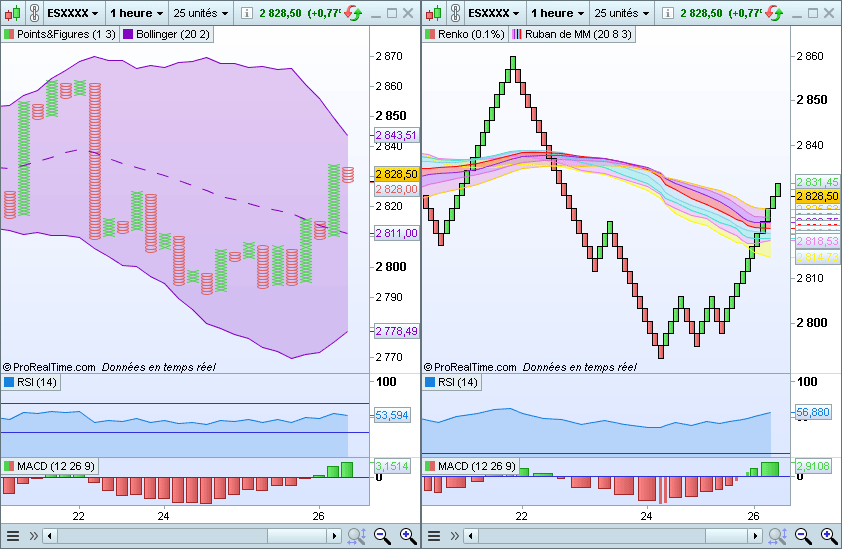Open the 1 heure timeframe dropdown in right chart

[x=557, y=14]
